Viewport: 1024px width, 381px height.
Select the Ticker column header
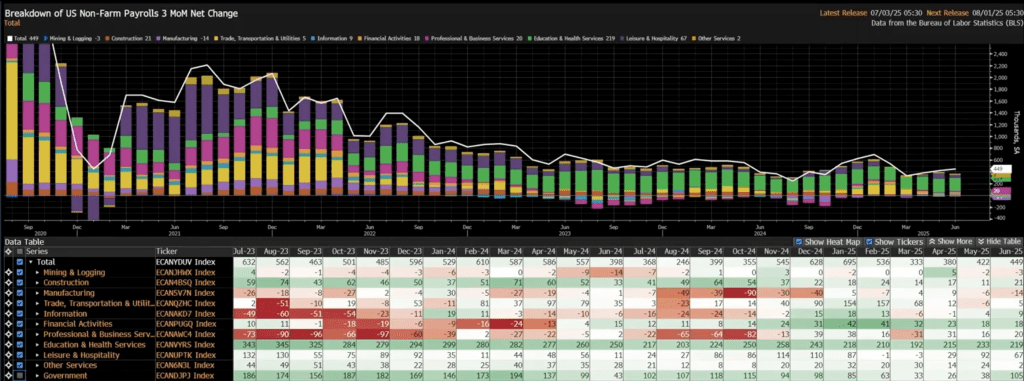[x=167, y=252]
